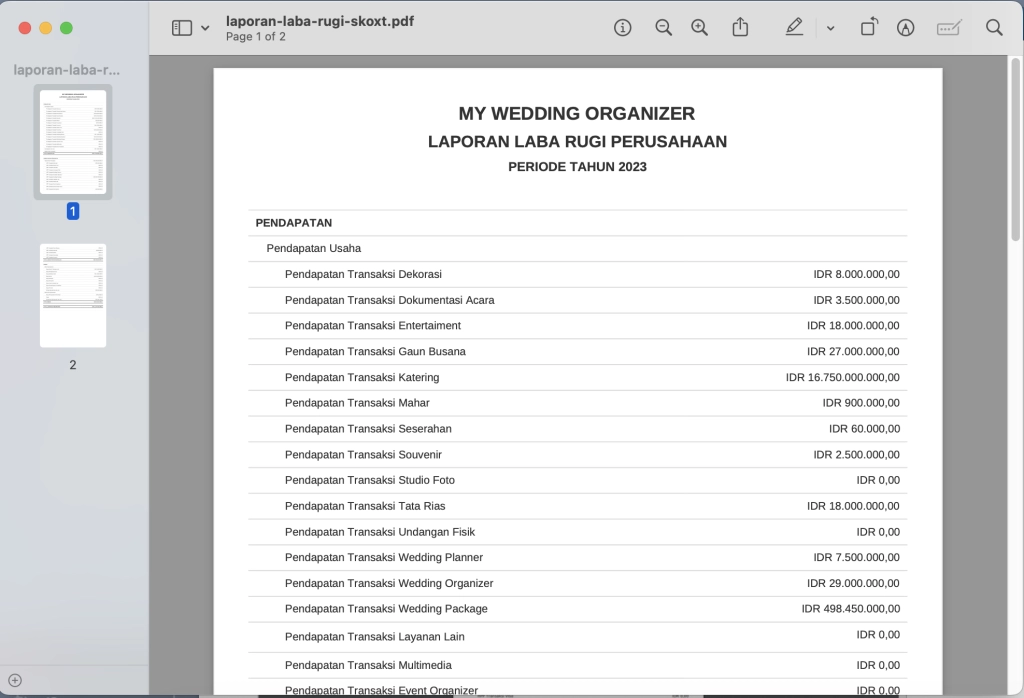Screen dimensions: 1024x698
Task: Zoom in on the document
Action: click(699, 27)
